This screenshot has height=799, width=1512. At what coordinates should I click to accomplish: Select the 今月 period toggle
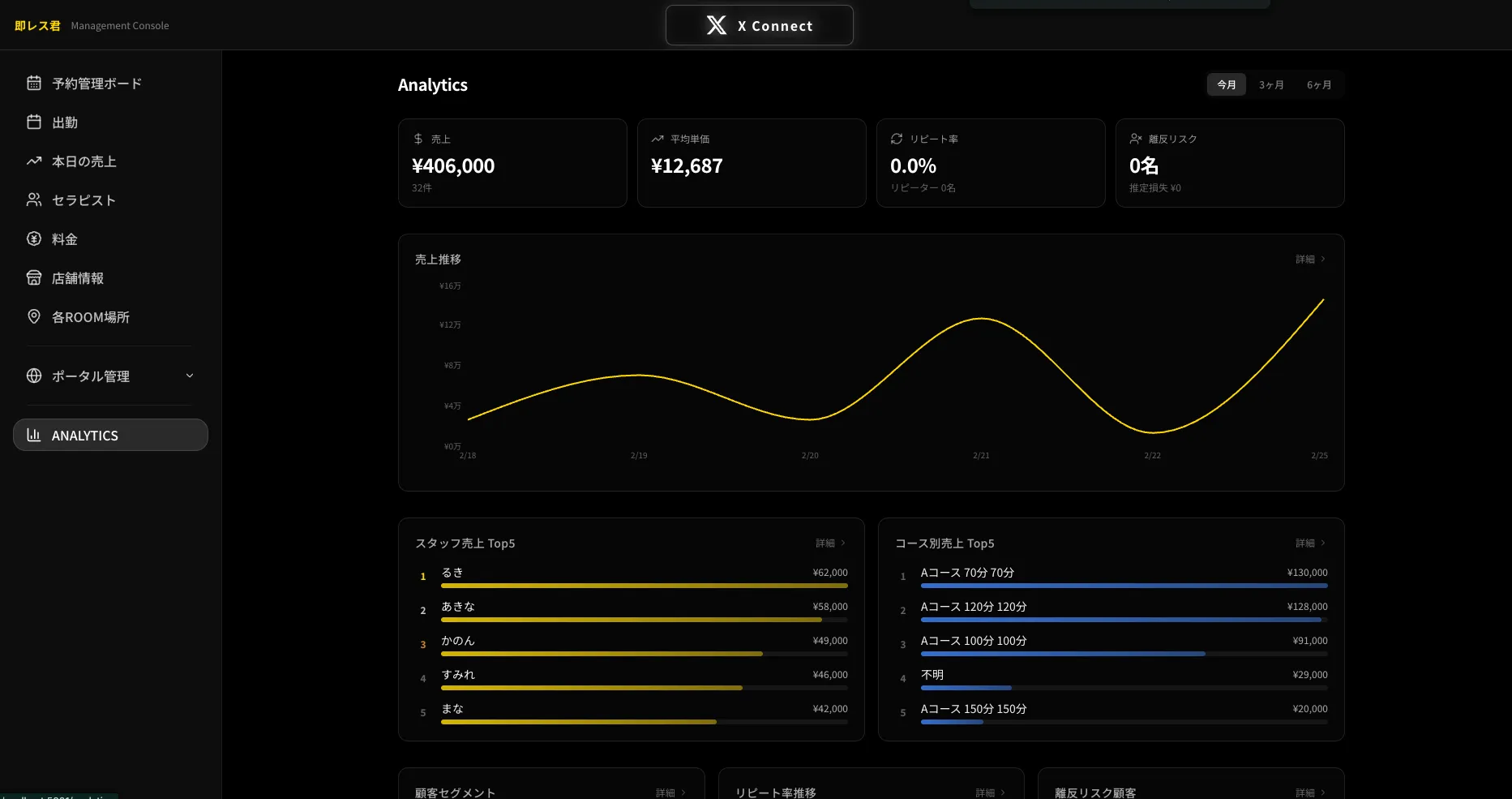coord(1226,85)
